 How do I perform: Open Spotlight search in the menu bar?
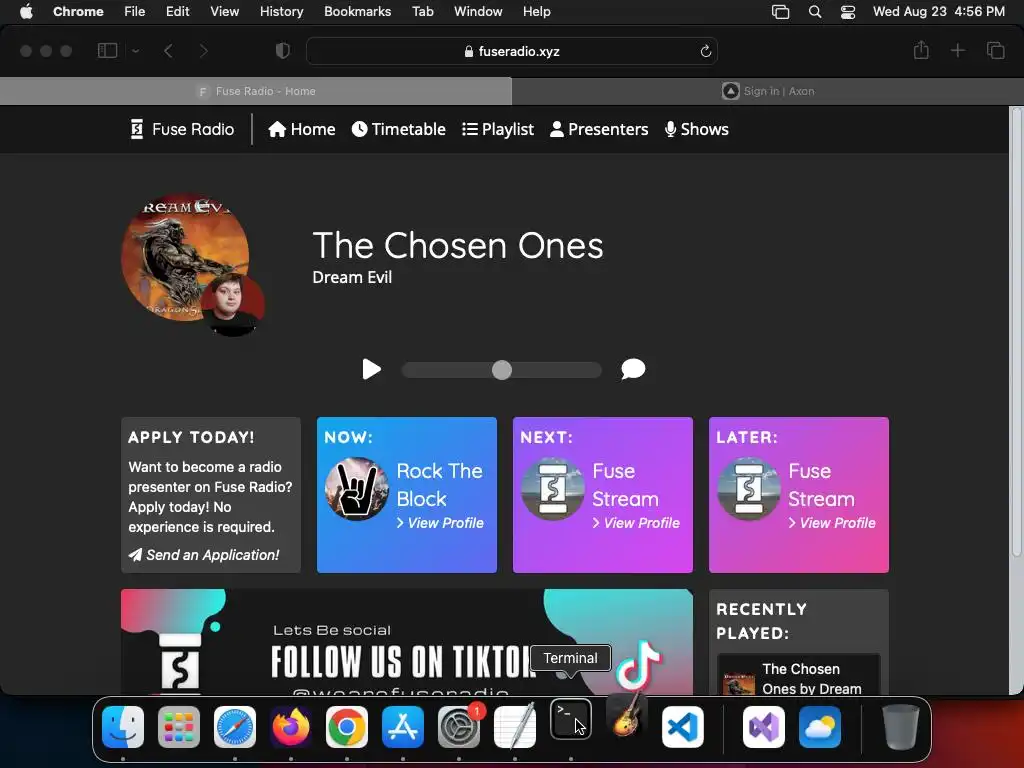pos(814,12)
